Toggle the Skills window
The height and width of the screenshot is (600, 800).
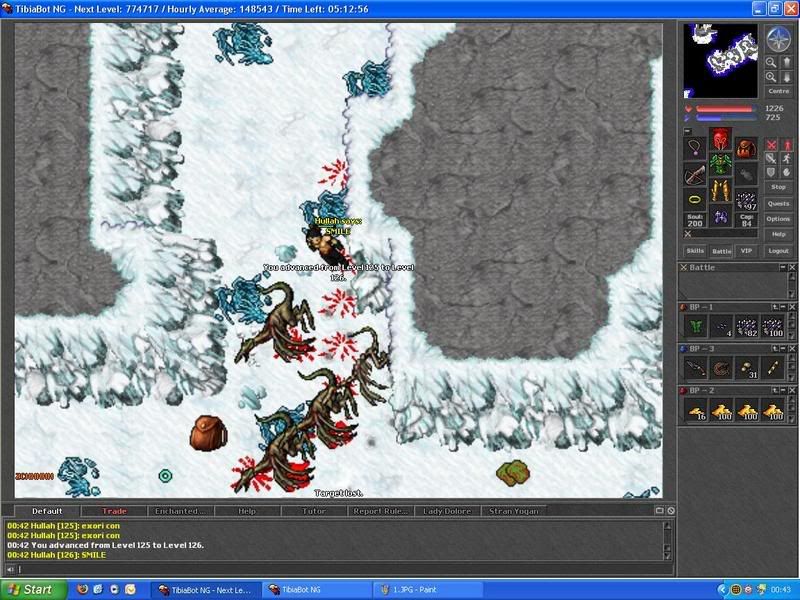click(x=695, y=251)
